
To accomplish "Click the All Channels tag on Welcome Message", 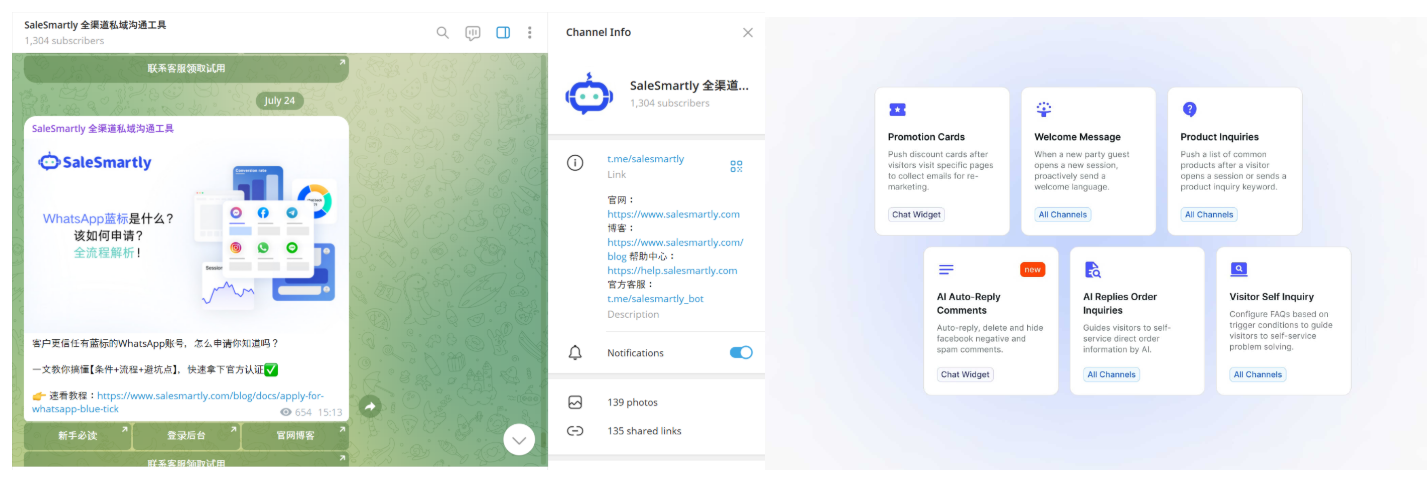I will (x=1062, y=214).
